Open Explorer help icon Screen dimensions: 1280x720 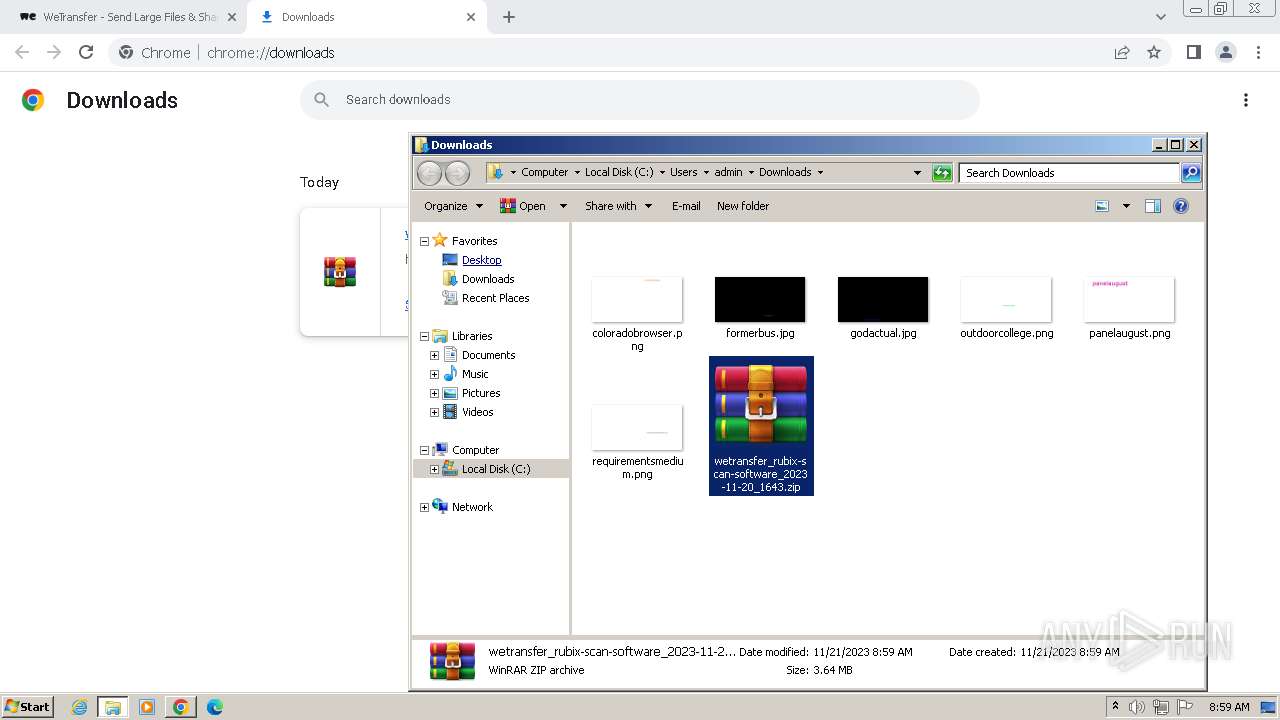pyautogui.click(x=1181, y=206)
